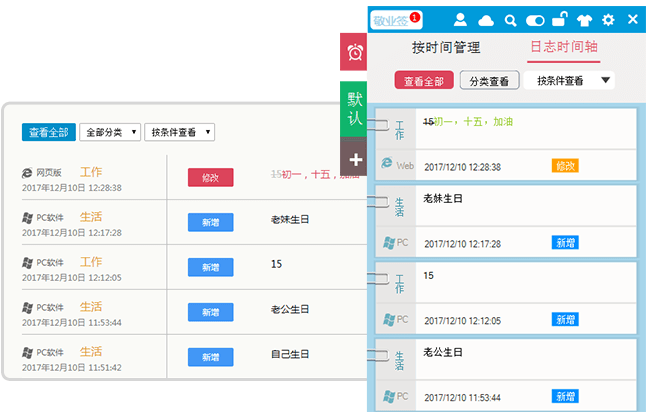Select the 日志时间轴 tab
Viewport: 654px width, 419px height.
(x=564, y=47)
